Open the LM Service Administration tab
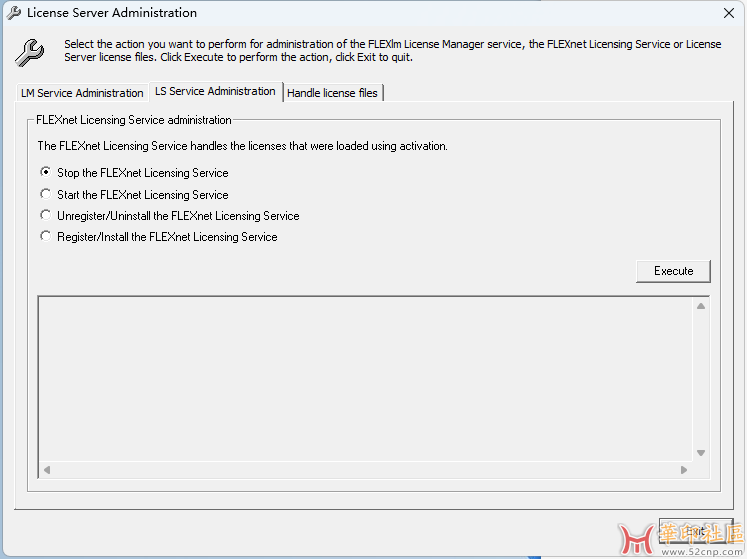Viewport: 747px width, 559px height. (82, 92)
